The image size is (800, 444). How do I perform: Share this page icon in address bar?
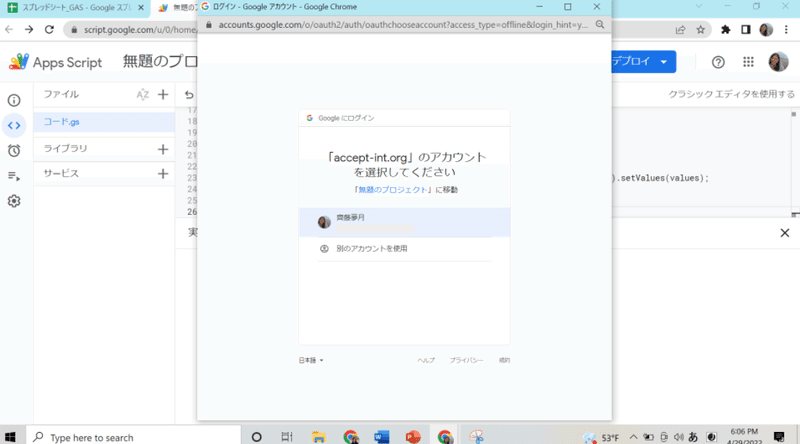click(680, 30)
